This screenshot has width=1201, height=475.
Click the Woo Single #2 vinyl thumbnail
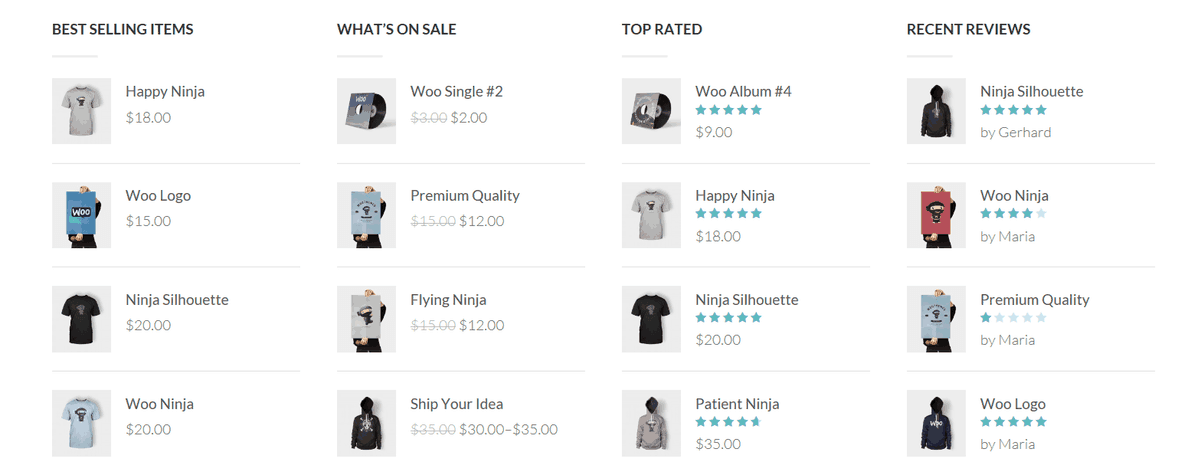click(x=366, y=112)
